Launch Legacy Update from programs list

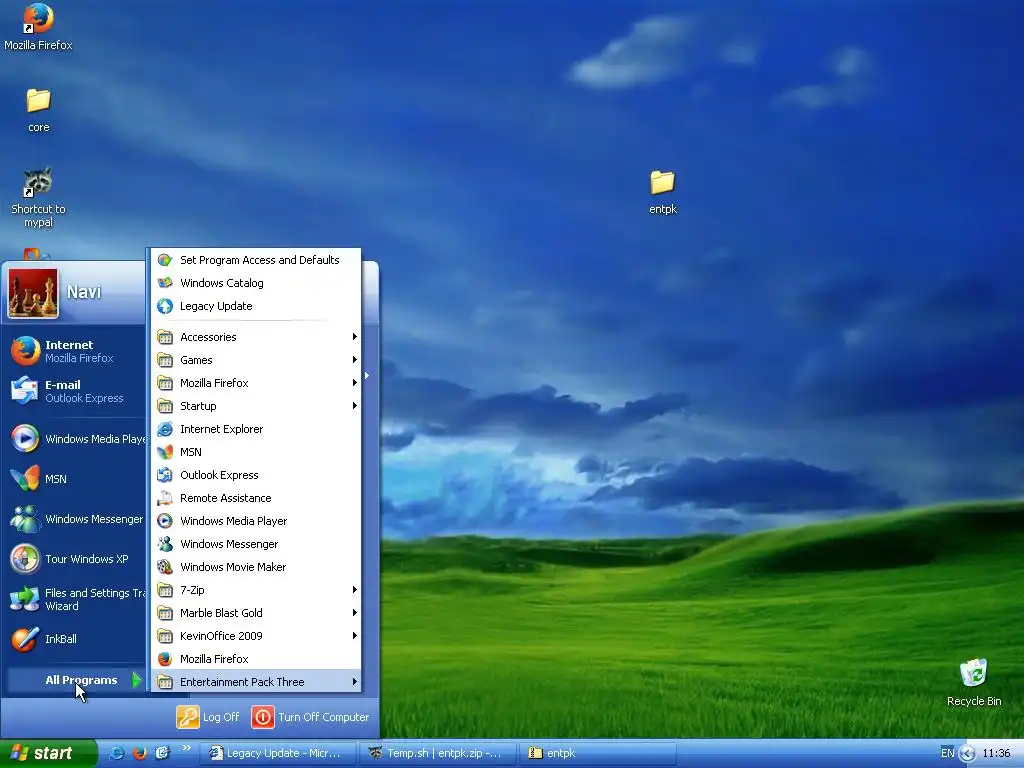(x=256, y=306)
